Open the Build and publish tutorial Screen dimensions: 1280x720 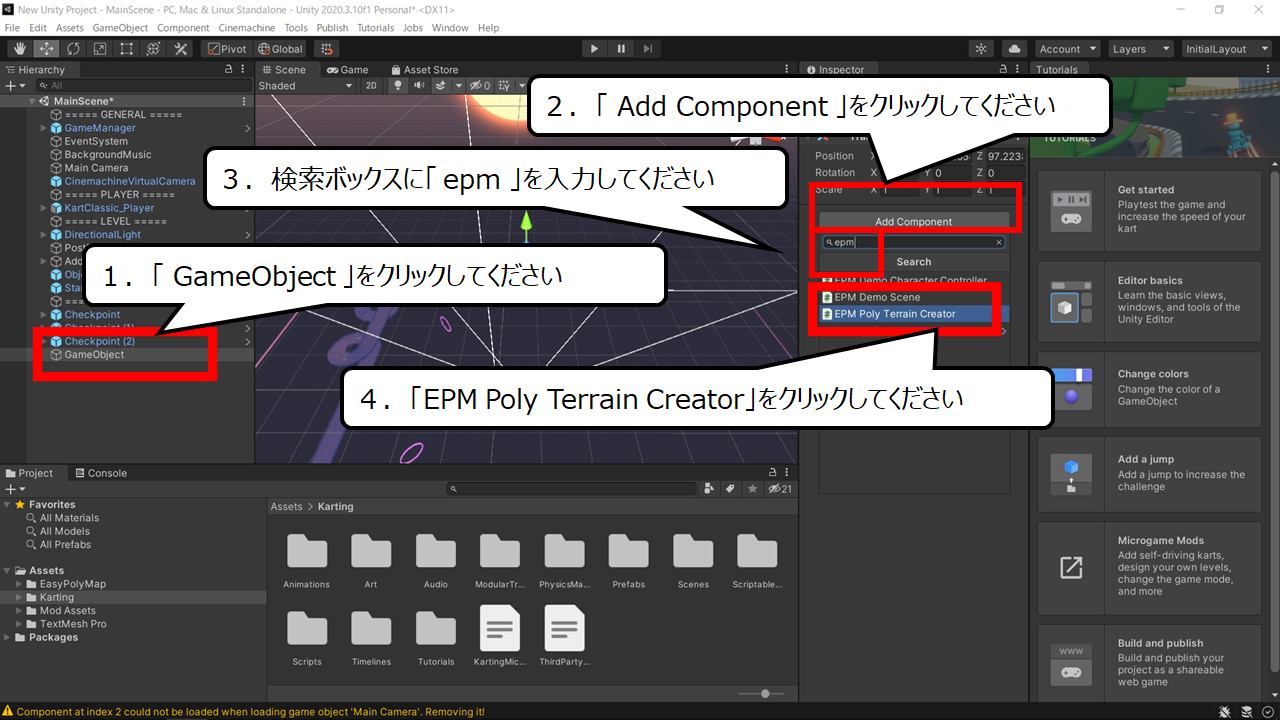(1150, 661)
